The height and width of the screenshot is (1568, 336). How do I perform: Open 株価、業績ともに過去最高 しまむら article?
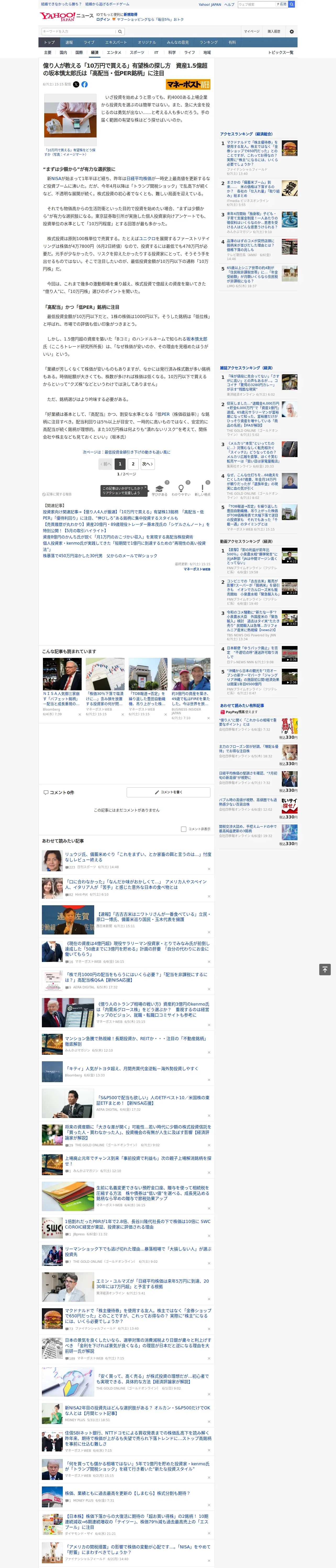127,1493
